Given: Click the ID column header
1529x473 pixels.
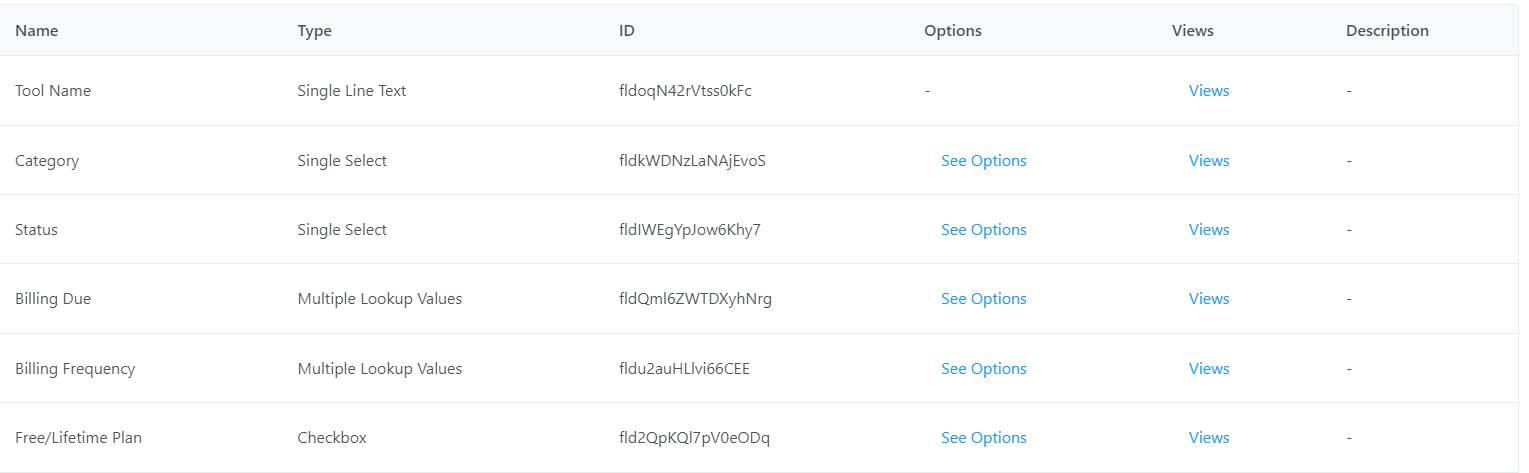Looking at the screenshot, I should tap(627, 31).
